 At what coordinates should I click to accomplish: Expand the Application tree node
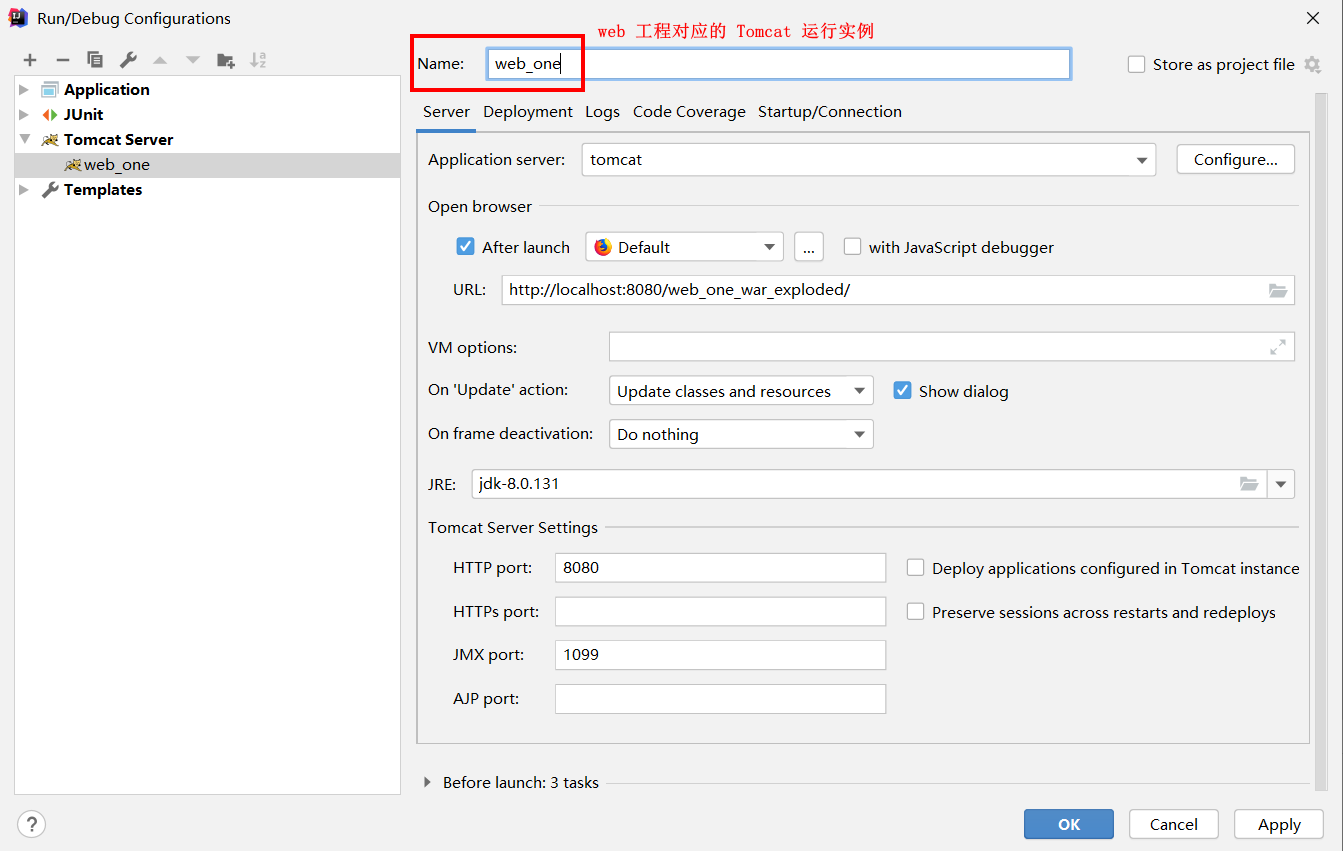pyautogui.click(x=24, y=90)
